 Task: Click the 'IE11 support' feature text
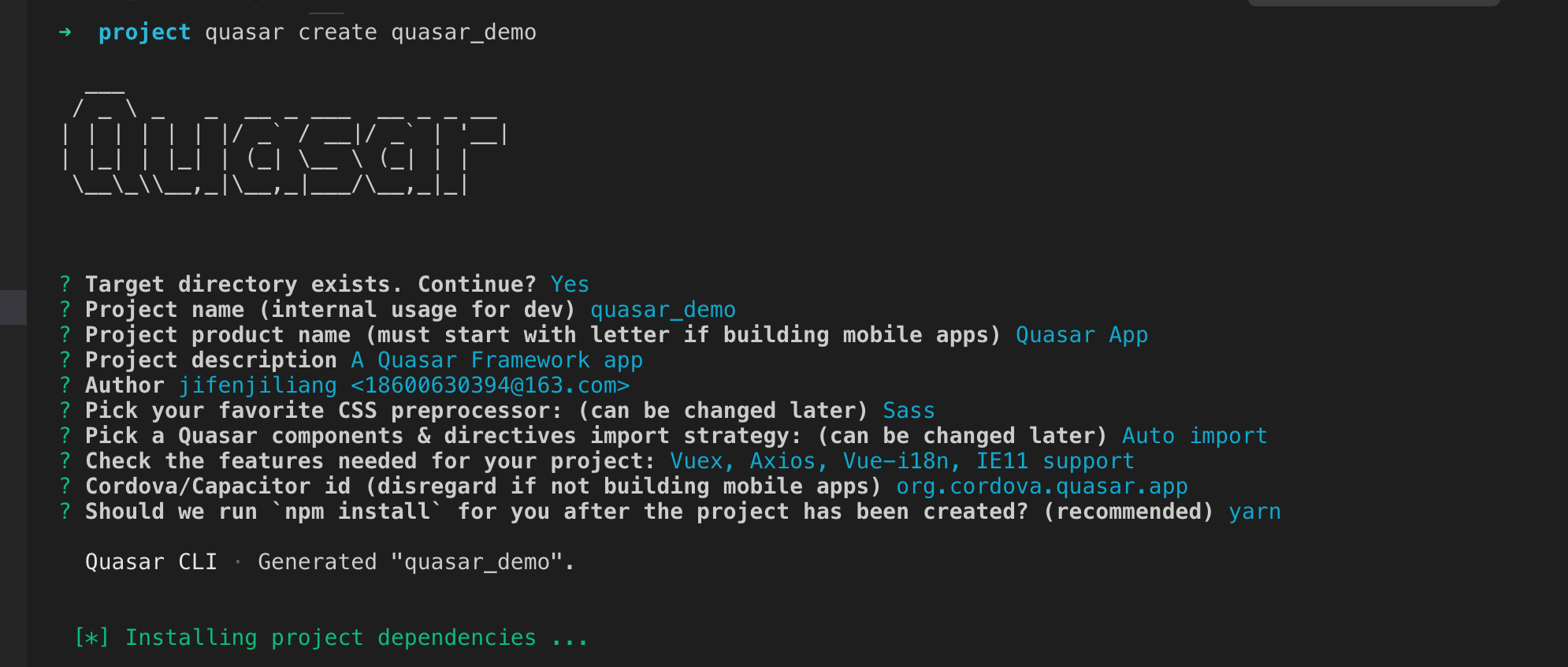(x=1055, y=461)
